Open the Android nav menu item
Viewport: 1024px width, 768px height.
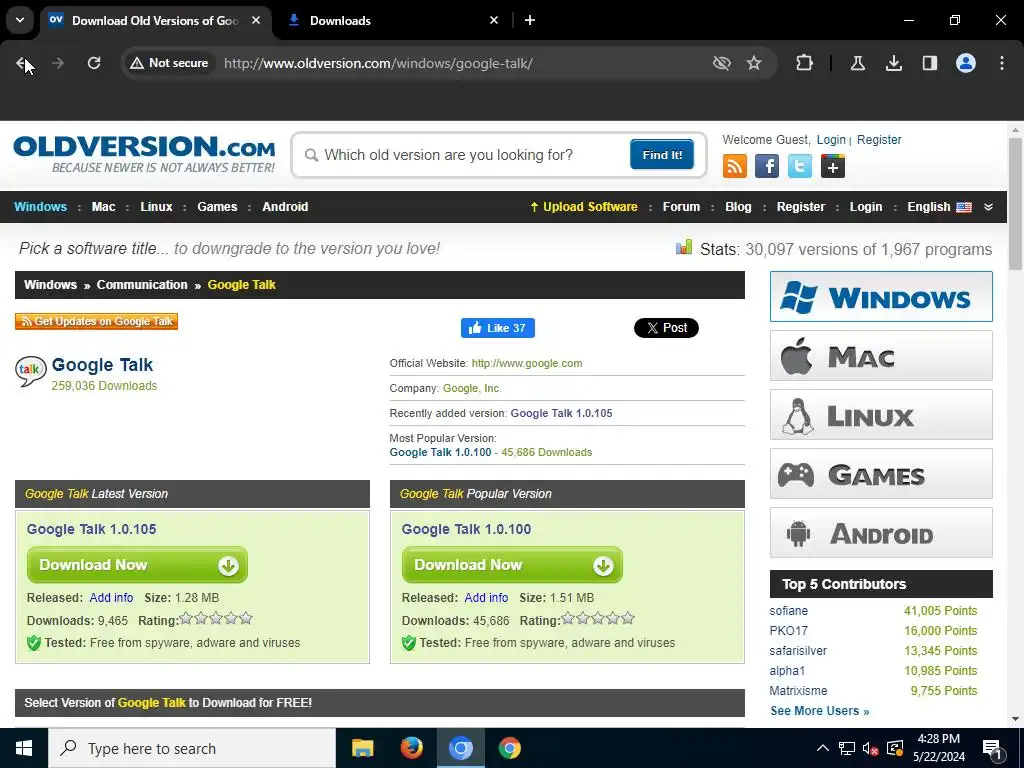[285, 207]
